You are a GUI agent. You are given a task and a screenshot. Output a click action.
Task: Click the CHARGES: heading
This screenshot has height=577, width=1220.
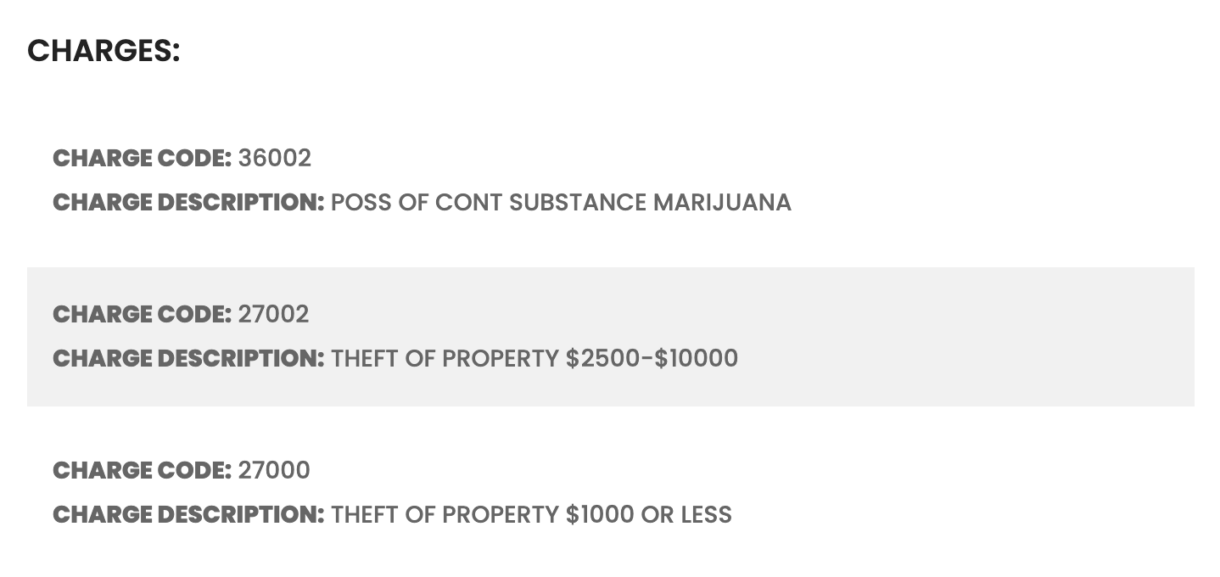pos(103,51)
